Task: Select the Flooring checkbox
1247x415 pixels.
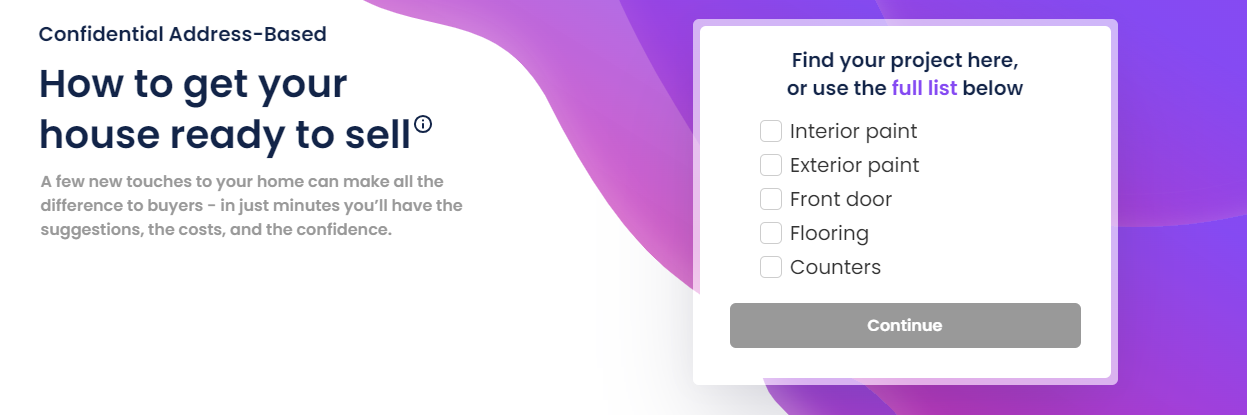Action: tap(770, 233)
